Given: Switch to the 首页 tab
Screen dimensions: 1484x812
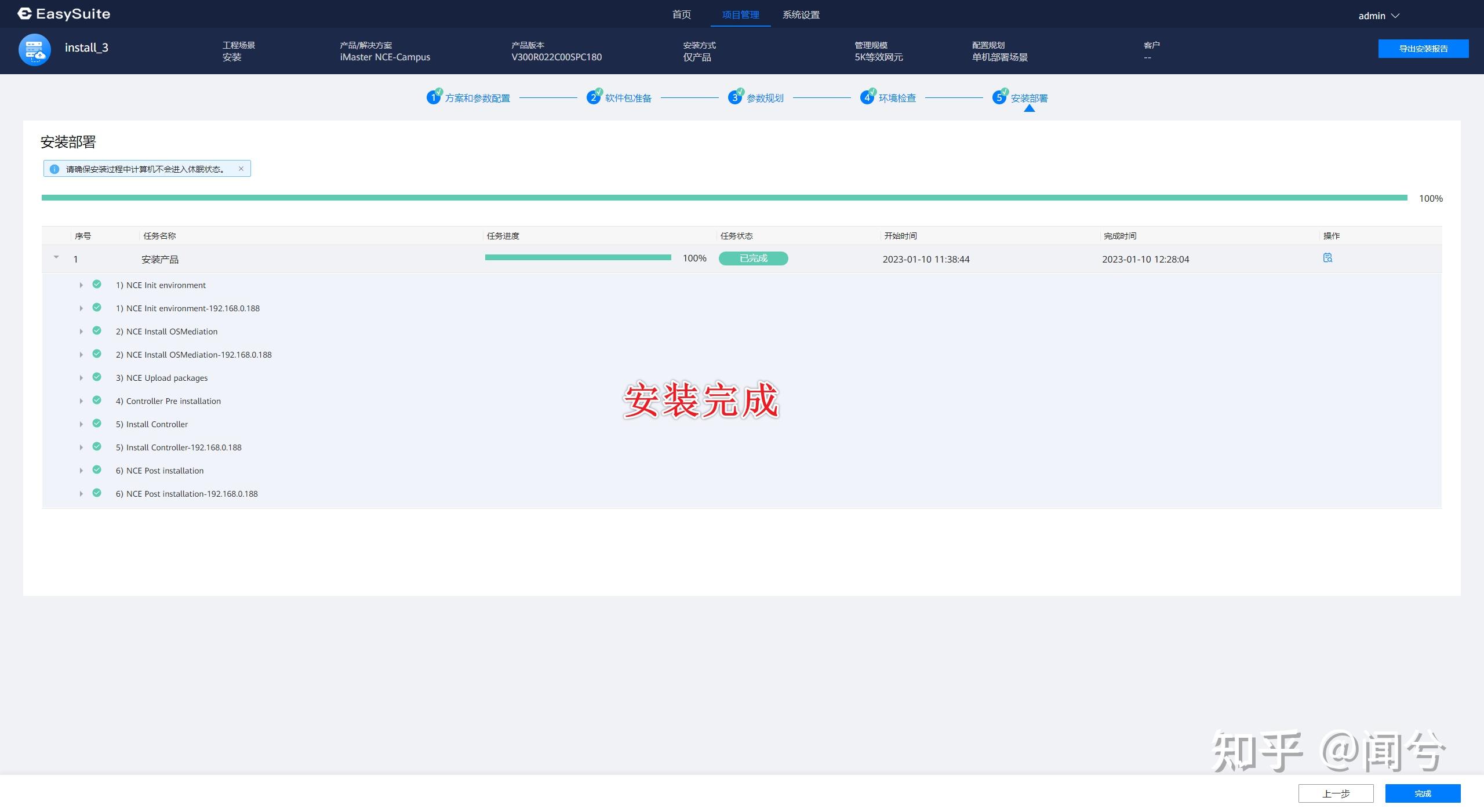Looking at the screenshot, I should pos(682,14).
